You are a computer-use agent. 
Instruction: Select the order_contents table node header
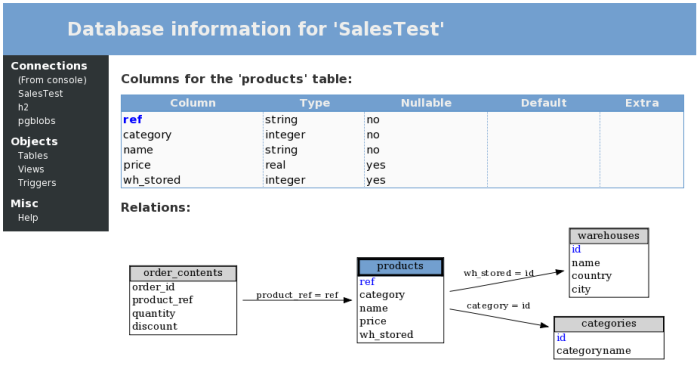pyautogui.click(x=183, y=273)
